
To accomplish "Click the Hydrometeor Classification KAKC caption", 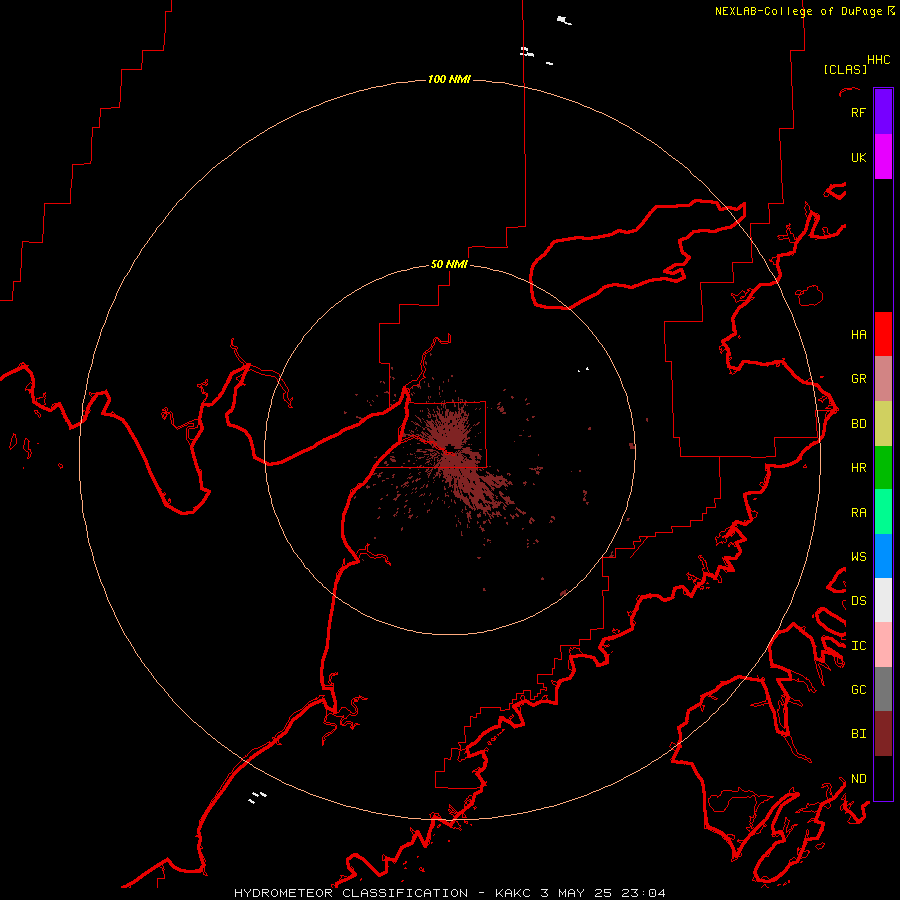I will (450, 893).
